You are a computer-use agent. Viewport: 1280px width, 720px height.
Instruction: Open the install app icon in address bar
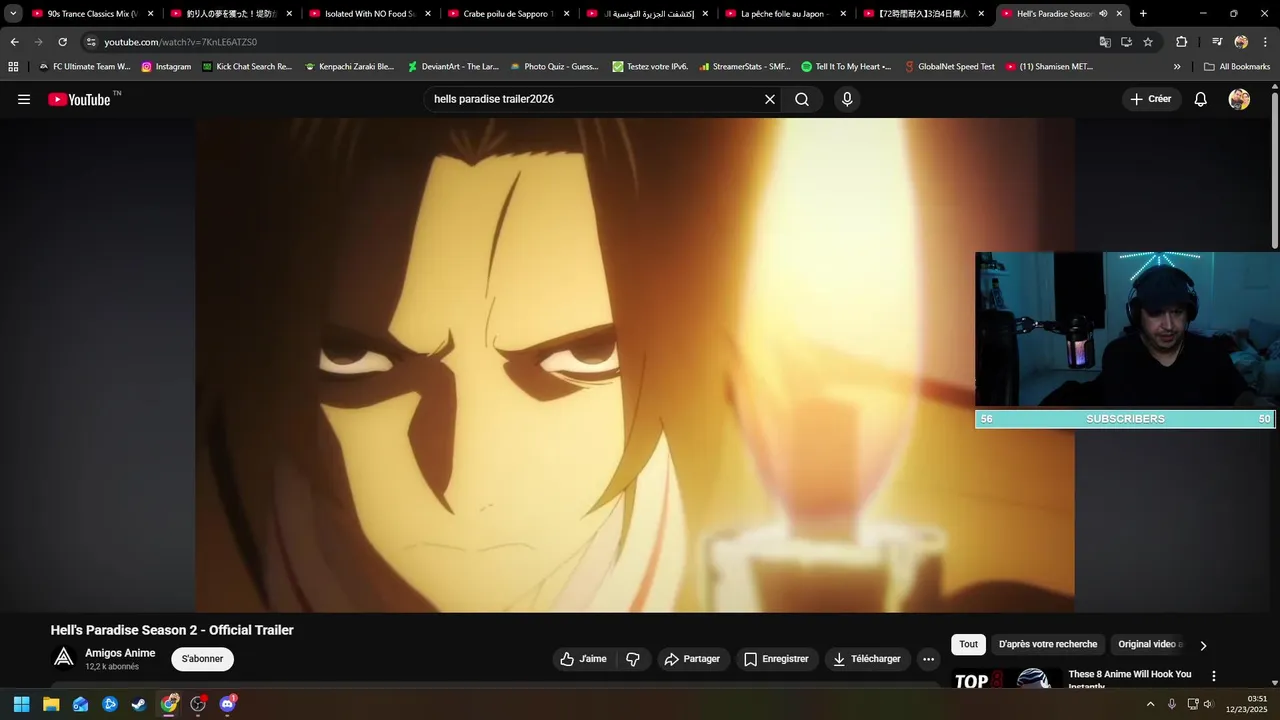click(x=1126, y=42)
